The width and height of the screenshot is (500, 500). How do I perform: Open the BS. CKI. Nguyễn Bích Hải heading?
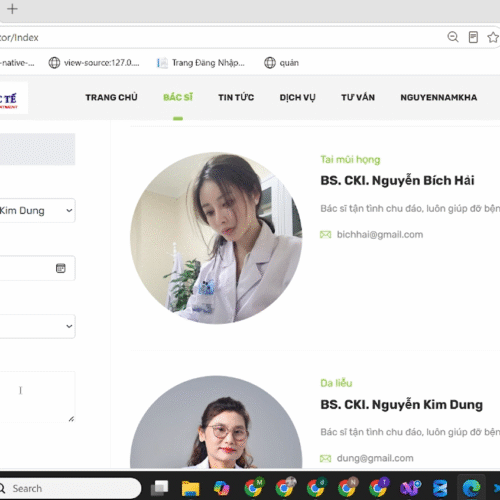(397, 180)
